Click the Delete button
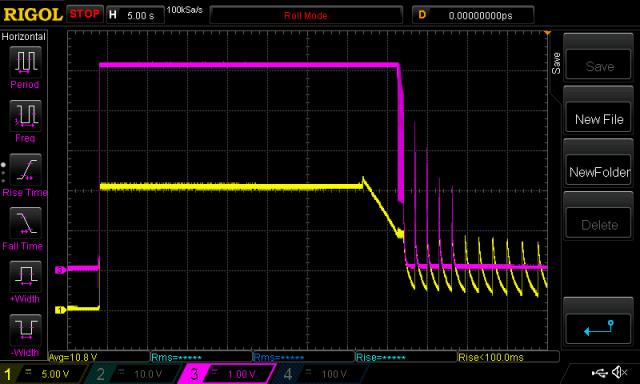The width and height of the screenshot is (640, 384). (598, 225)
